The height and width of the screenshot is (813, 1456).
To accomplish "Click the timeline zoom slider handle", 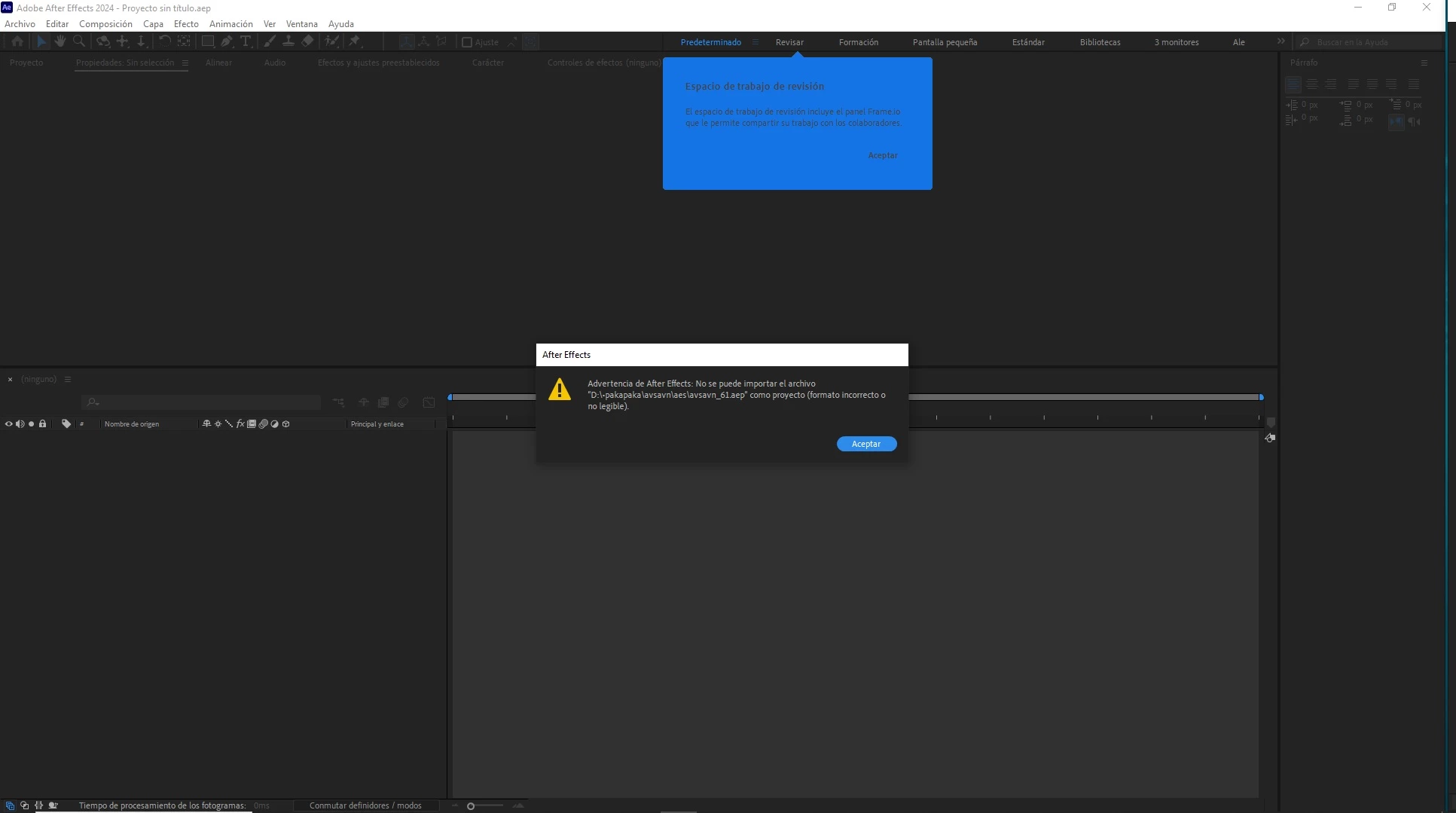I will point(471,806).
